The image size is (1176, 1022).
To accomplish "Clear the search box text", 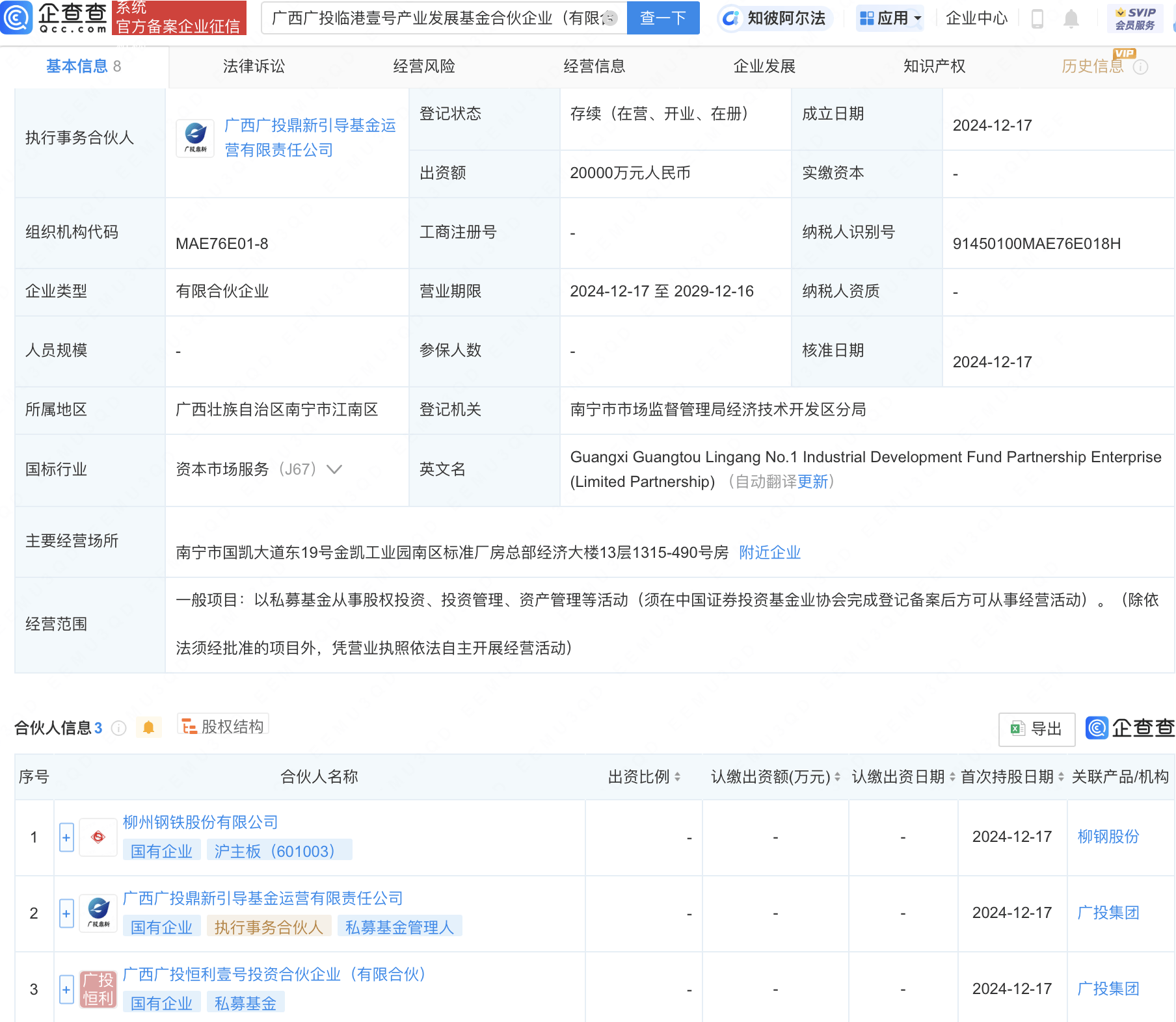I will (609, 18).
